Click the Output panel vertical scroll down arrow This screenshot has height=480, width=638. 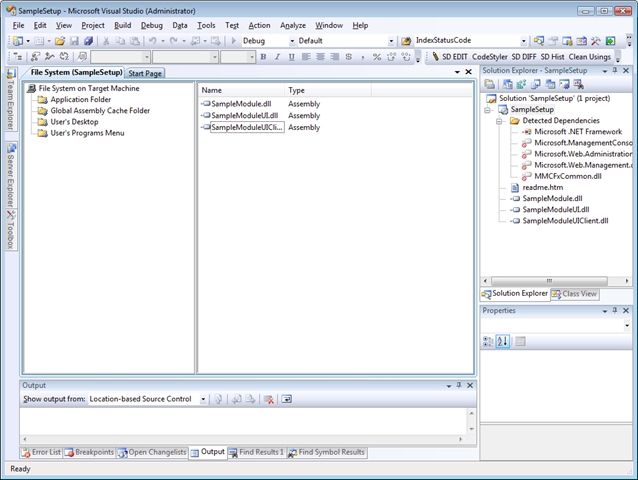[472, 429]
